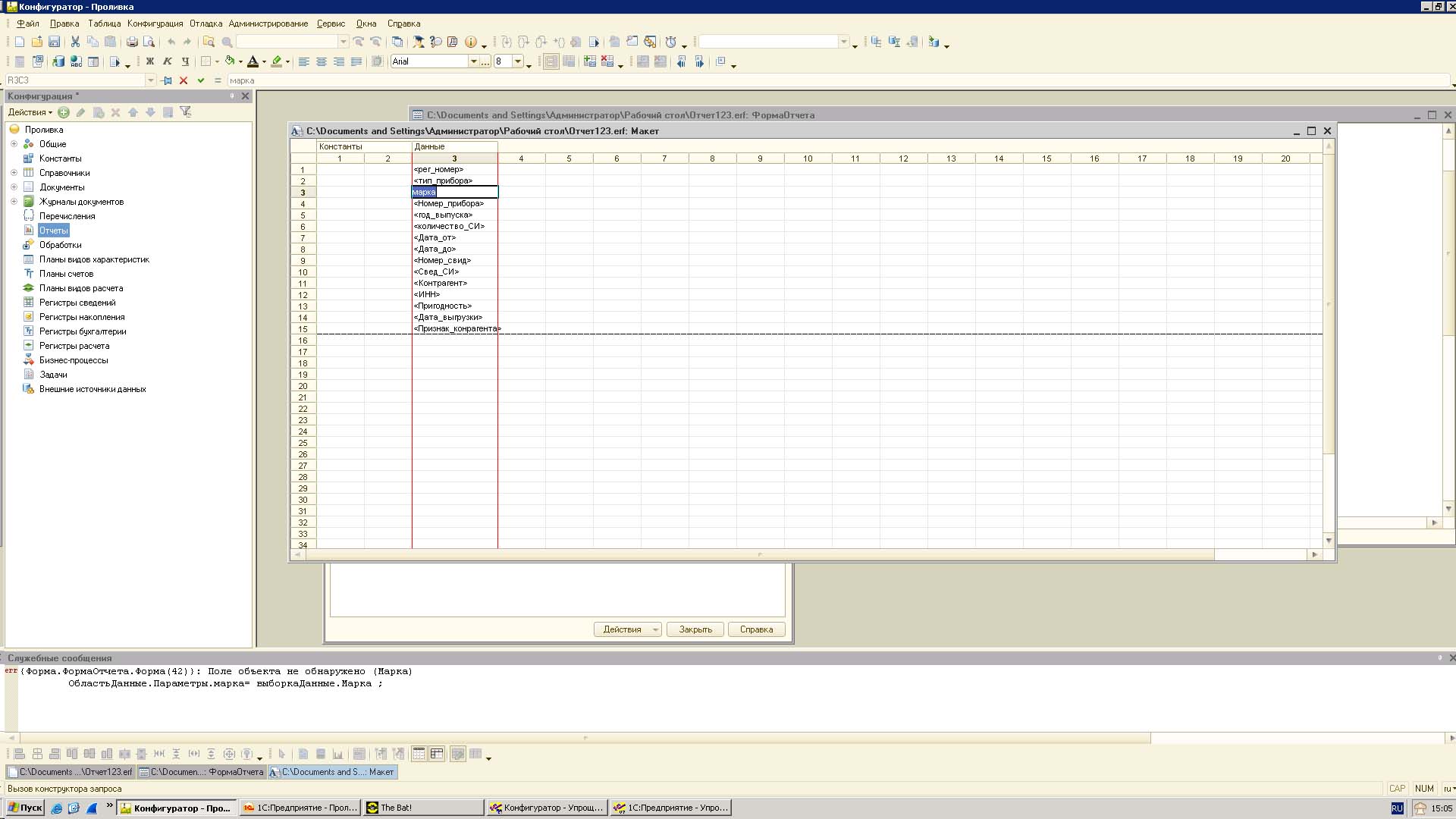Click the border color paint bucket
Image resolution: width=1456 pixels, height=819 pixels.
point(230,62)
